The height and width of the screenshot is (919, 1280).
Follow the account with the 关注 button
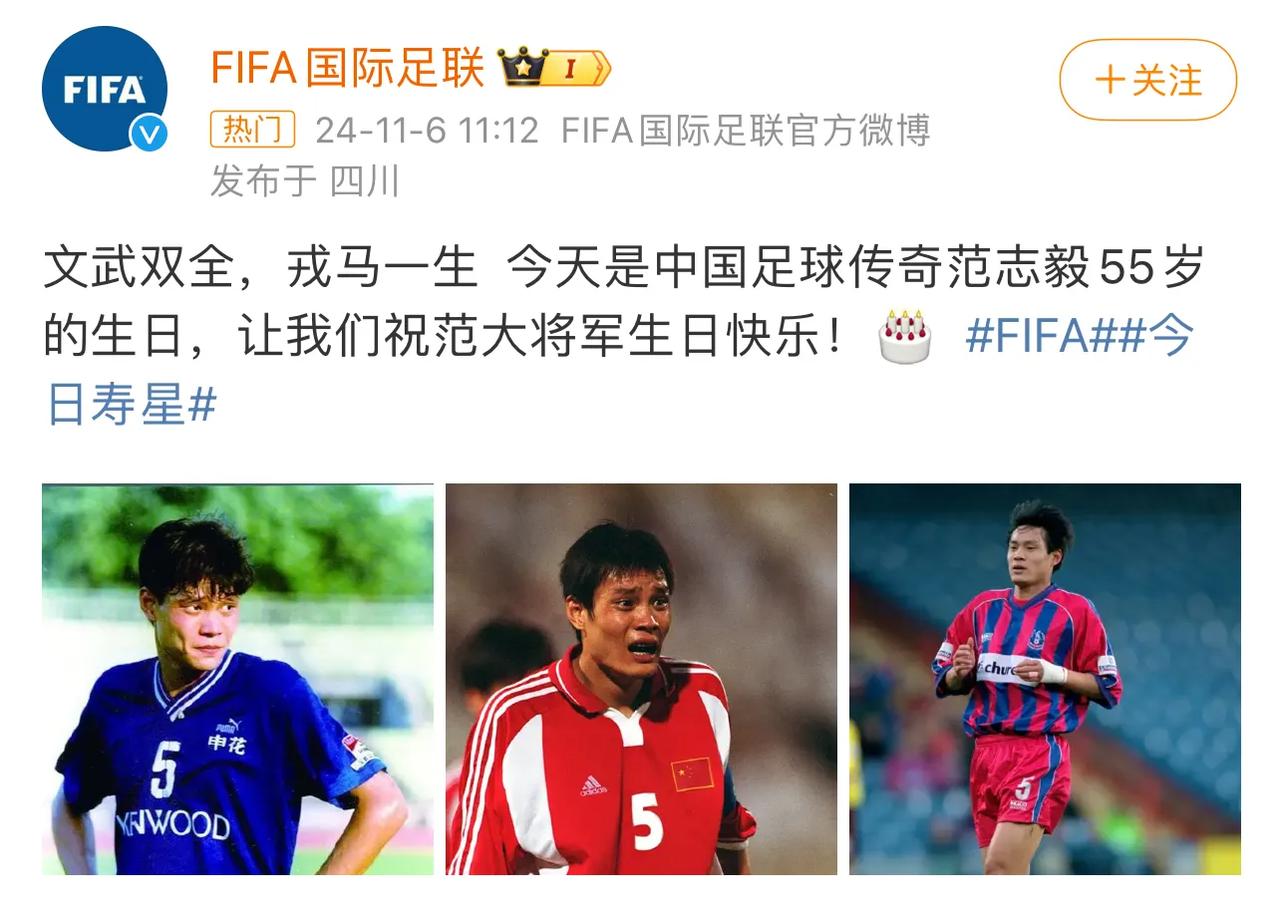1148,80
